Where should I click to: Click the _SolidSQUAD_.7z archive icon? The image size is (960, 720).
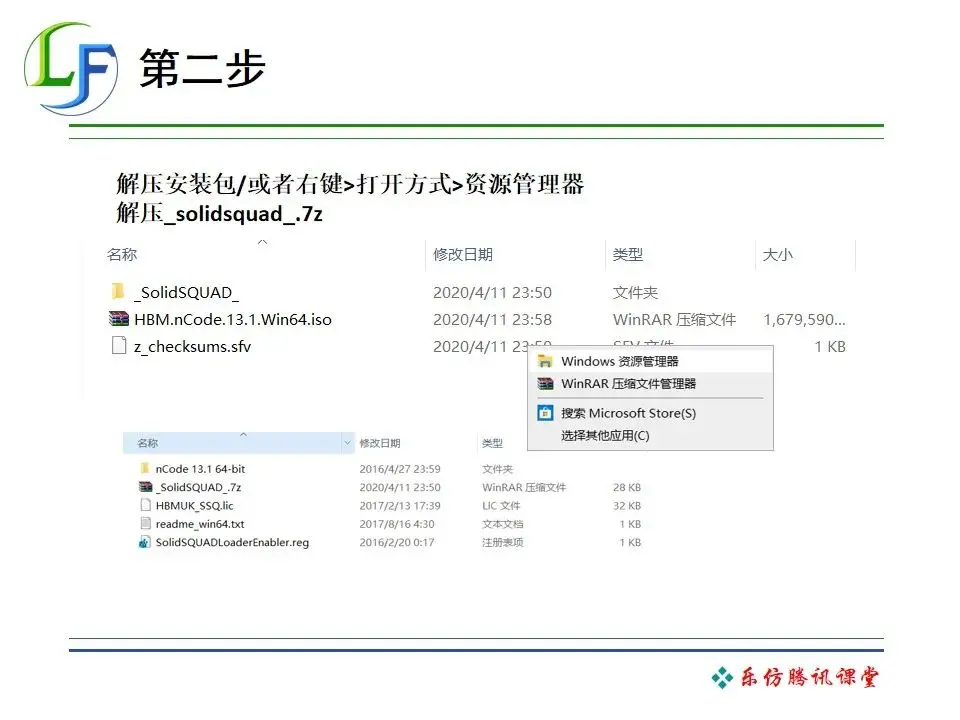pyautogui.click(x=145, y=487)
